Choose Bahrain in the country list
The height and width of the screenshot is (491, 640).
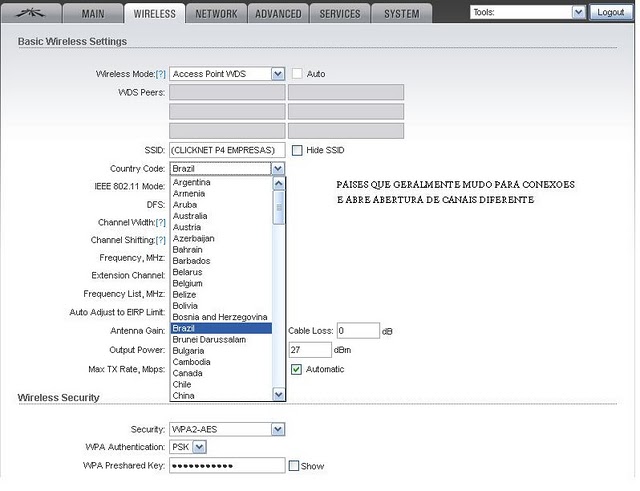click(221, 249)
